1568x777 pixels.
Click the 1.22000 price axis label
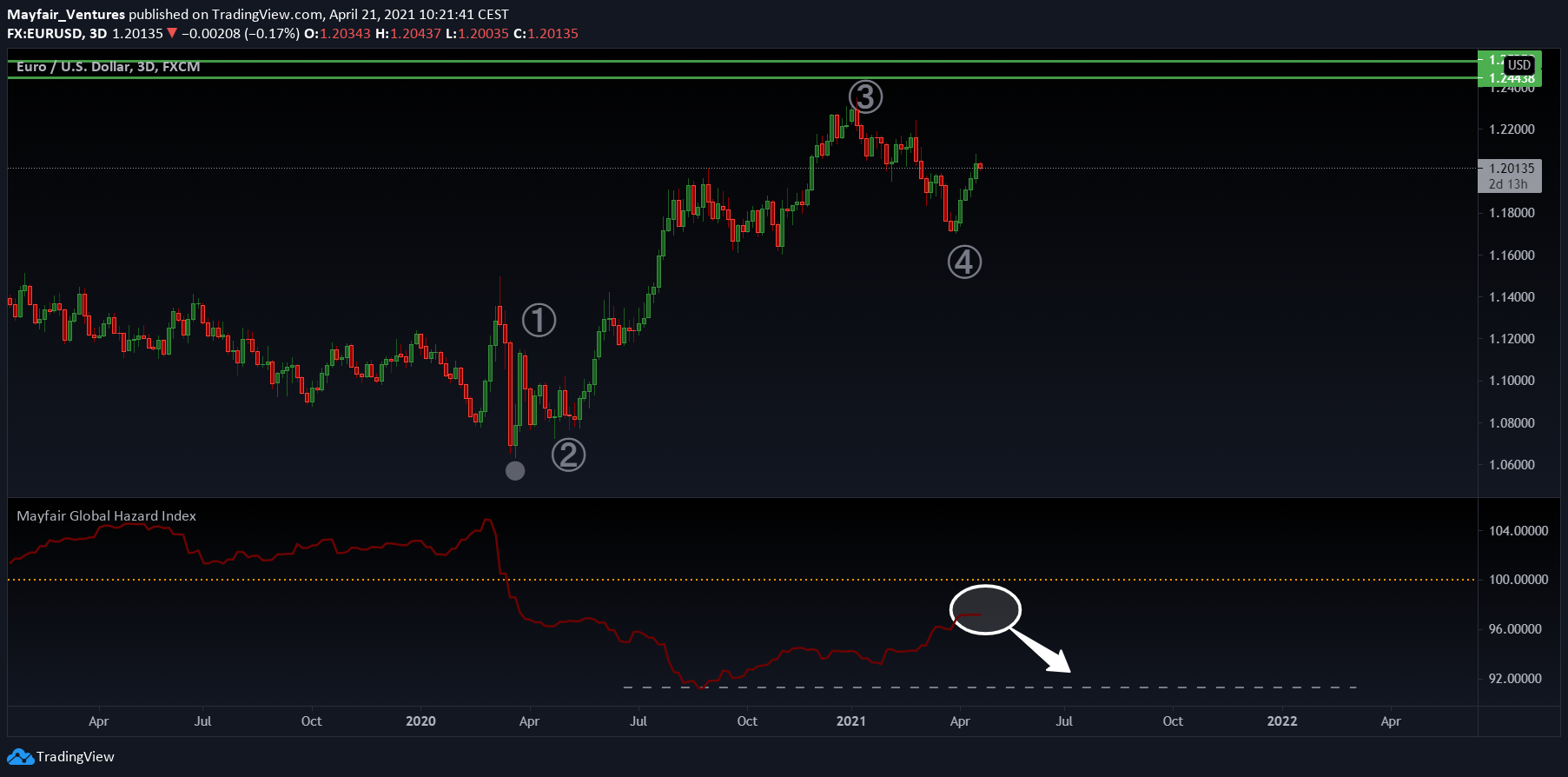pos(1512,129)
